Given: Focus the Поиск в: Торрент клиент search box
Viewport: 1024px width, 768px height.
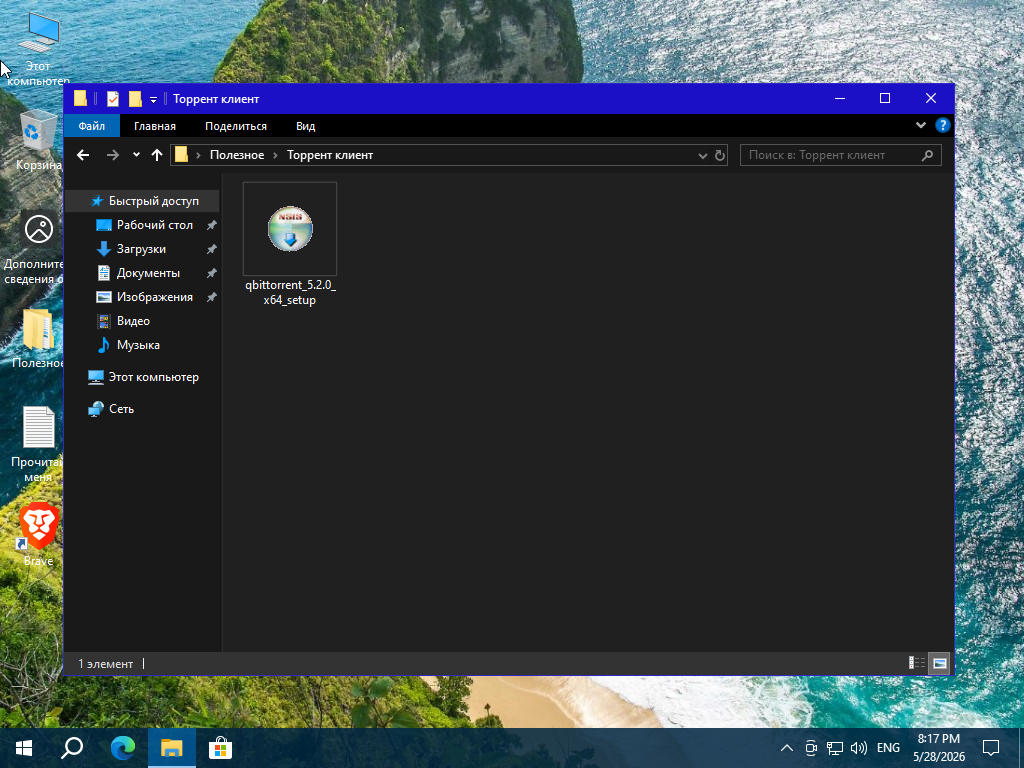Looking at the screenshot, I should point(840,155).
